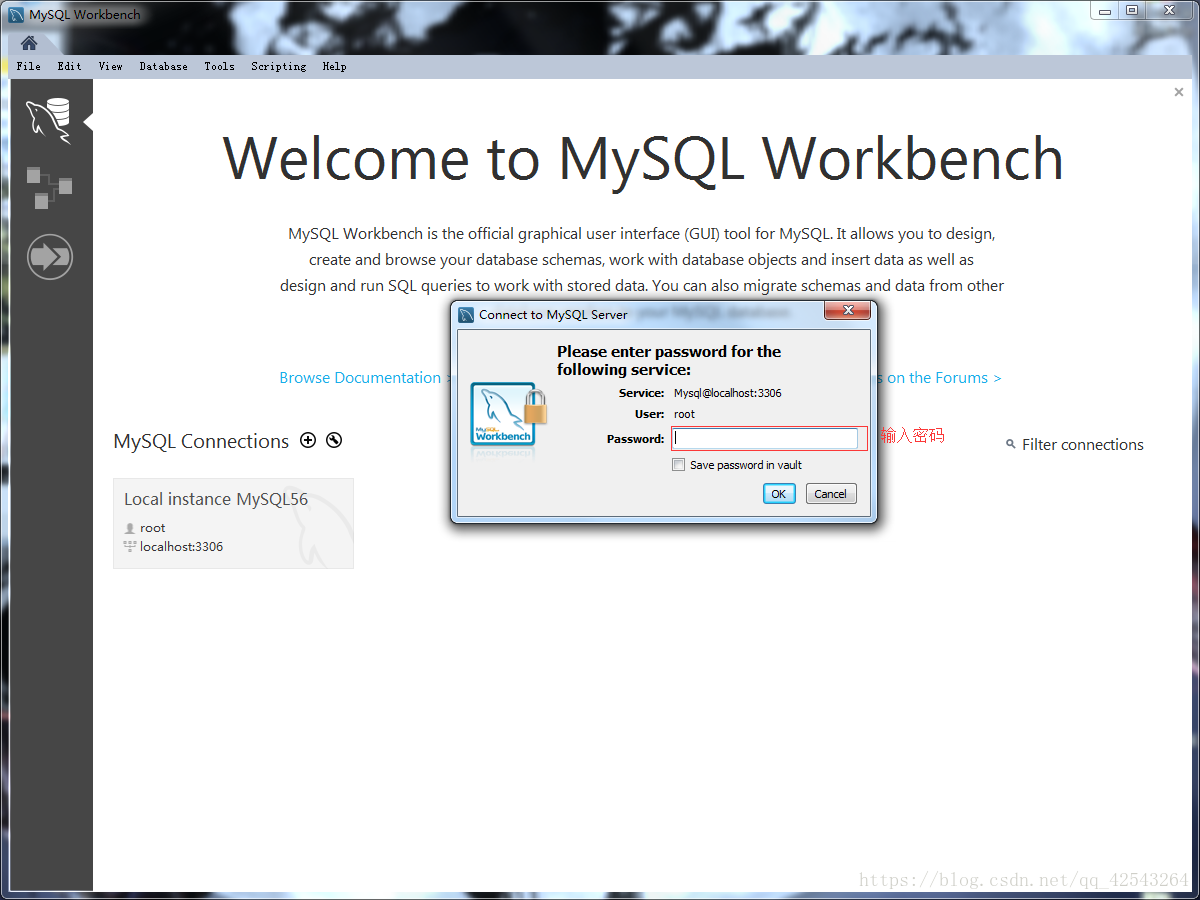Open the Edit menu
The image size is (1200, 900).
point(70,66)
